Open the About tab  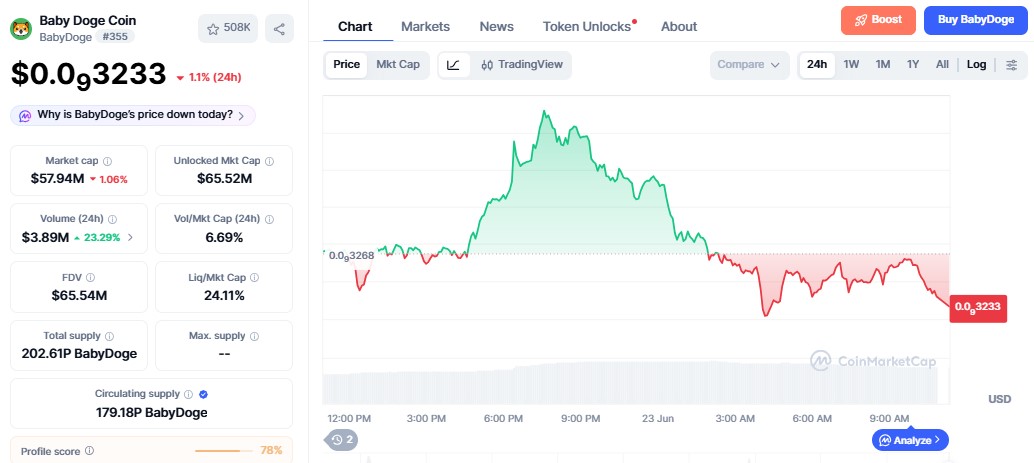click(x=679, y=27)
